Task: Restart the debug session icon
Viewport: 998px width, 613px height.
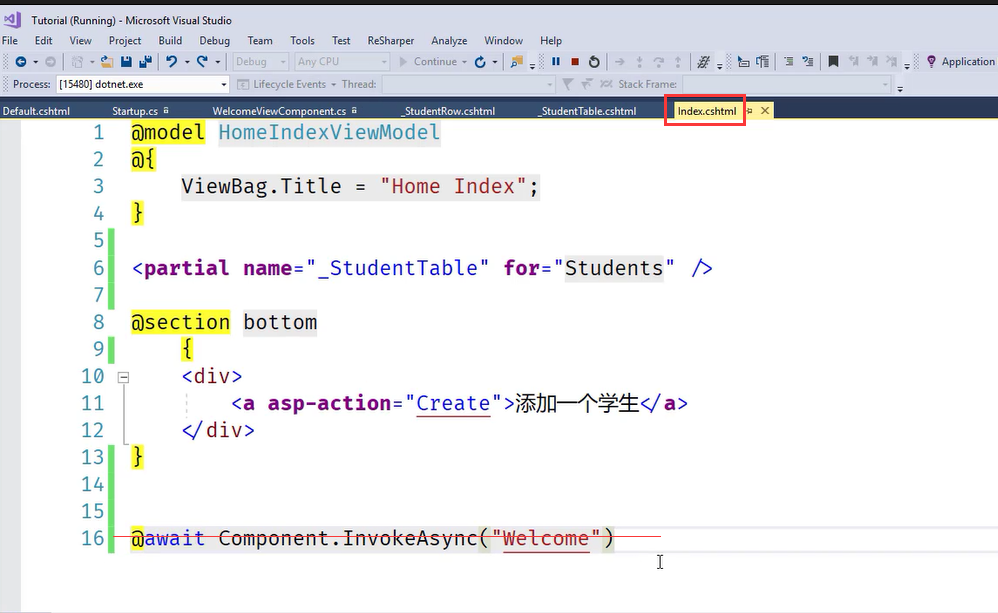Action: pos(594,62)
